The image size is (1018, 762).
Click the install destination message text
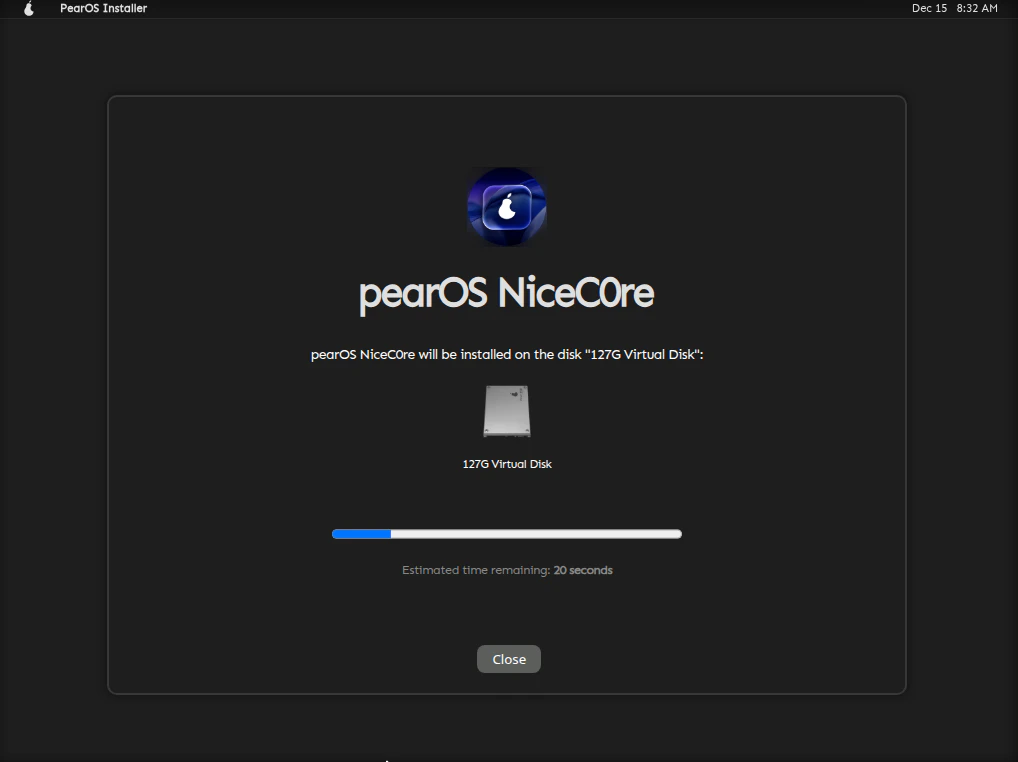(507, 354)
